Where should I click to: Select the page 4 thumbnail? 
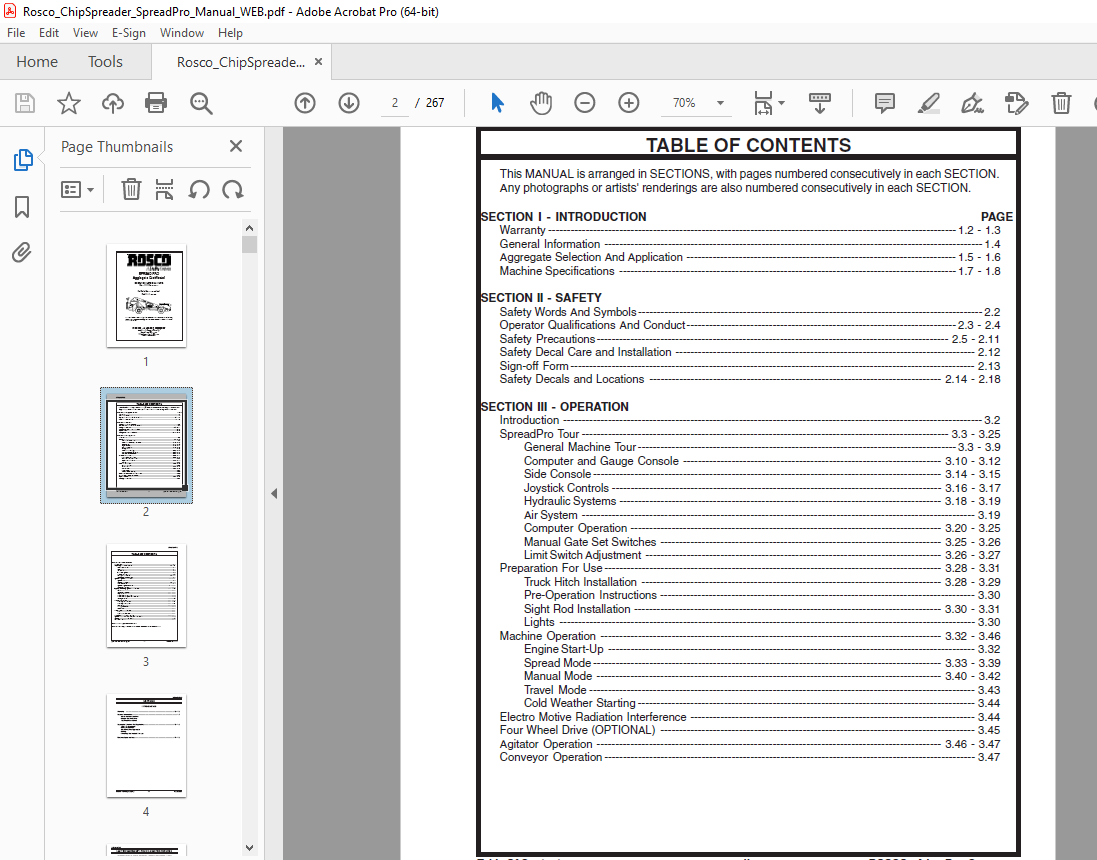coord(146,745)
